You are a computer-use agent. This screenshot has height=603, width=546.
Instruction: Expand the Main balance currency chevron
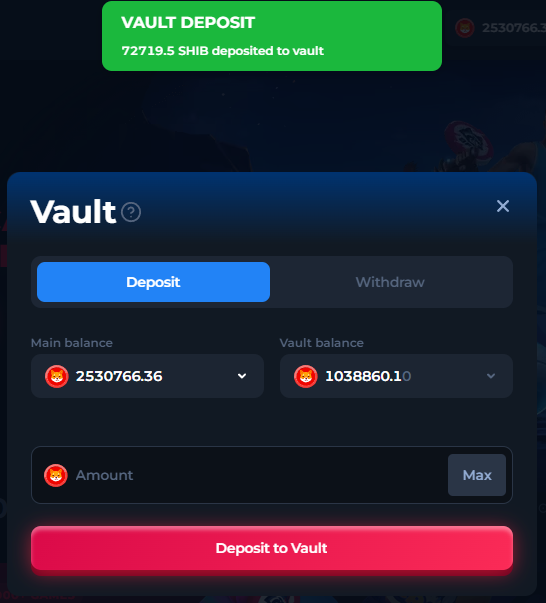pyautogui.click(x=242, y=376)
